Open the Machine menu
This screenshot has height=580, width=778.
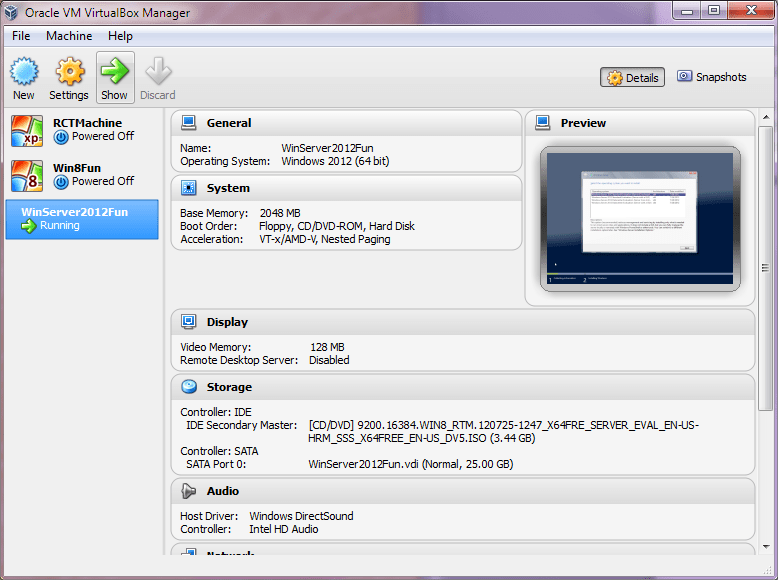pos(69,36)
